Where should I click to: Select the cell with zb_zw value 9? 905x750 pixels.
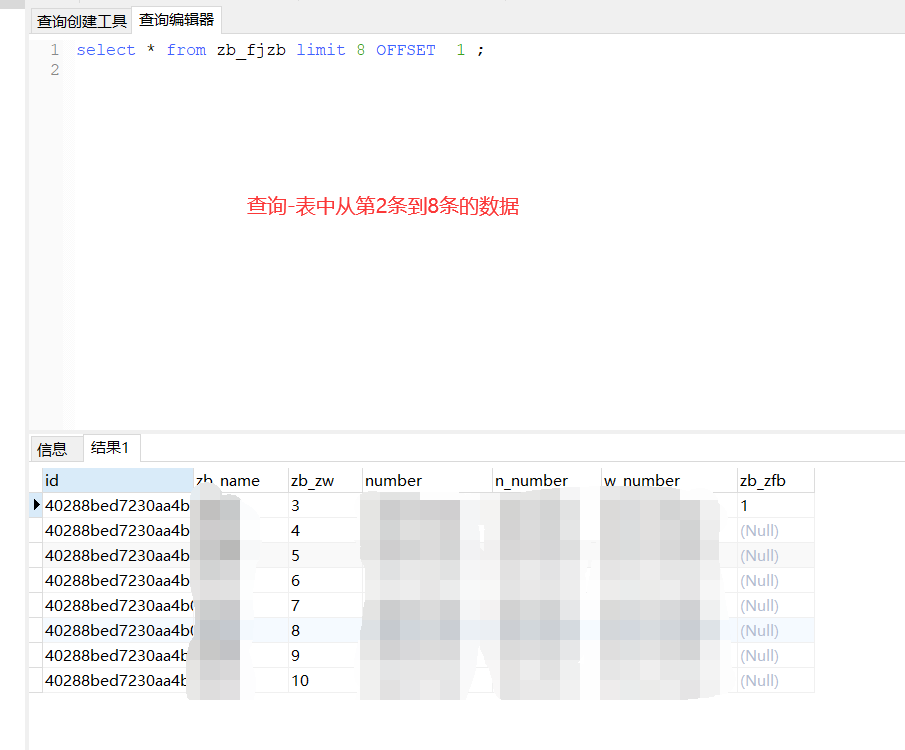click(325, 655)
